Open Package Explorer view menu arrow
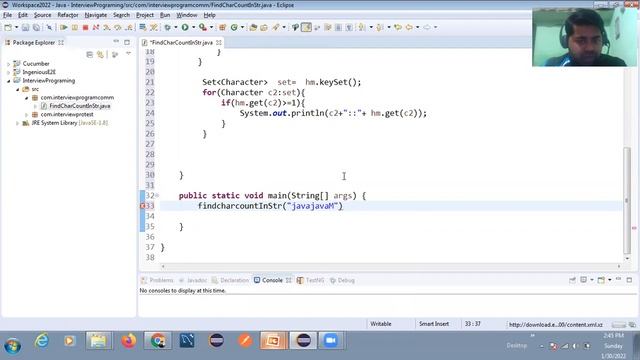The height and width of the screenshot is (360, 640). pos(128,53)
